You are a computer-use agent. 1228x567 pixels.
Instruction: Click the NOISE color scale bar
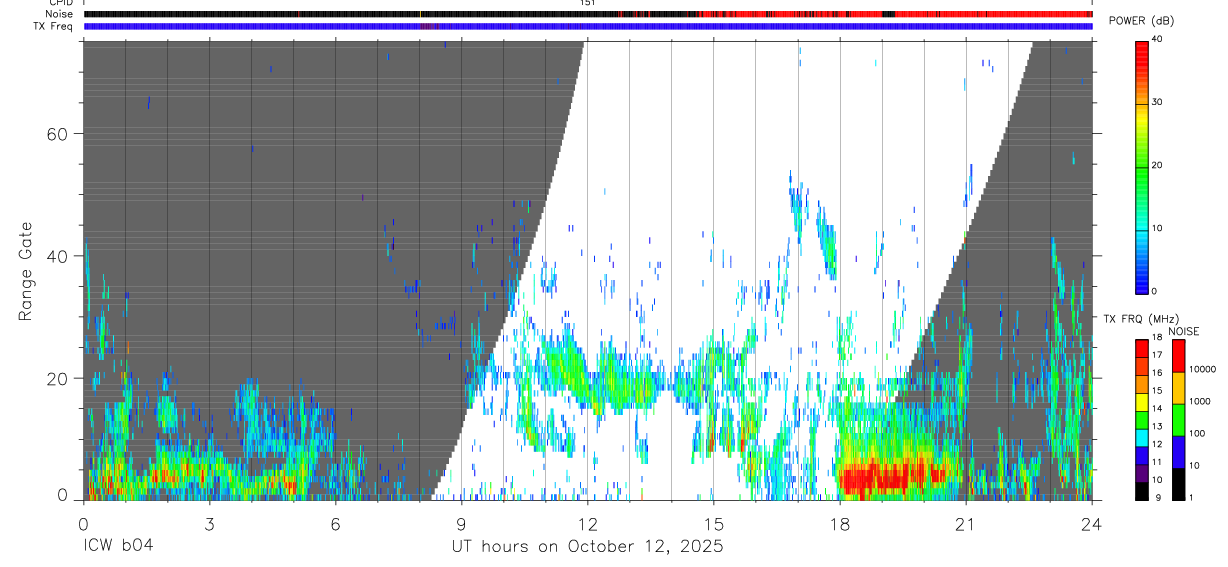[1179, 420]
